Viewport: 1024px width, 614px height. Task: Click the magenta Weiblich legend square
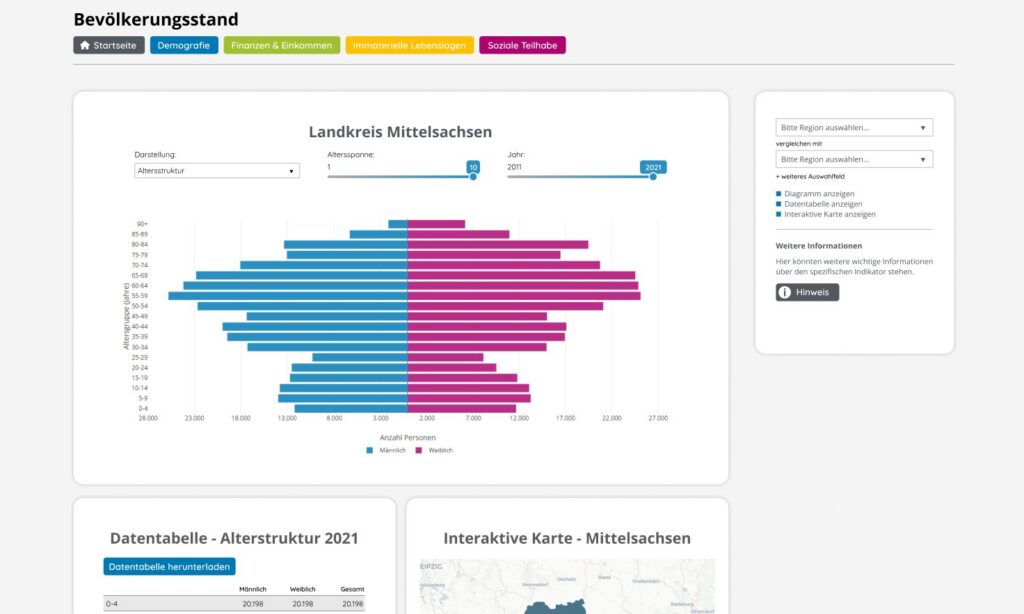[x=419, y=450]
